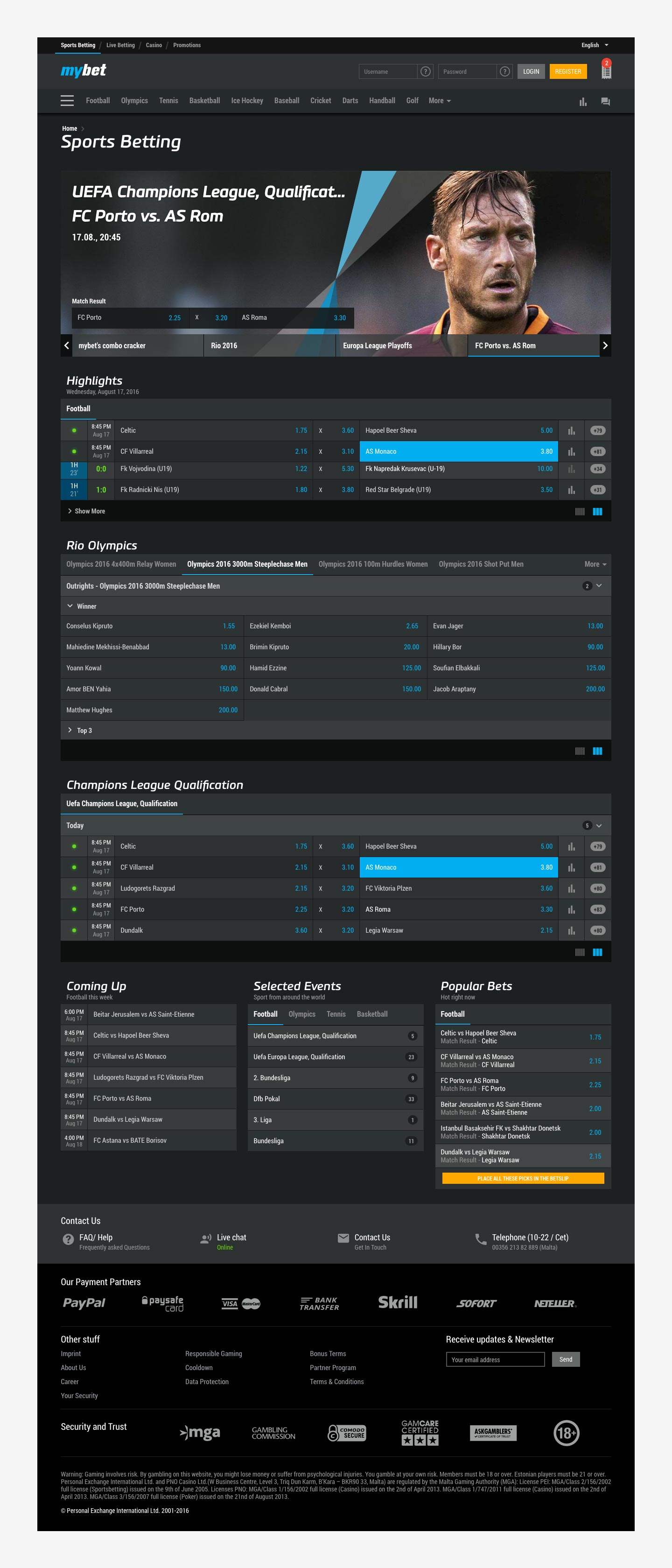Image resolution: width=672 pixels, height=1568 pixels.
Task: Switch Highlights to compact column view
Action: pyautogui.click(x=580, y=511)
